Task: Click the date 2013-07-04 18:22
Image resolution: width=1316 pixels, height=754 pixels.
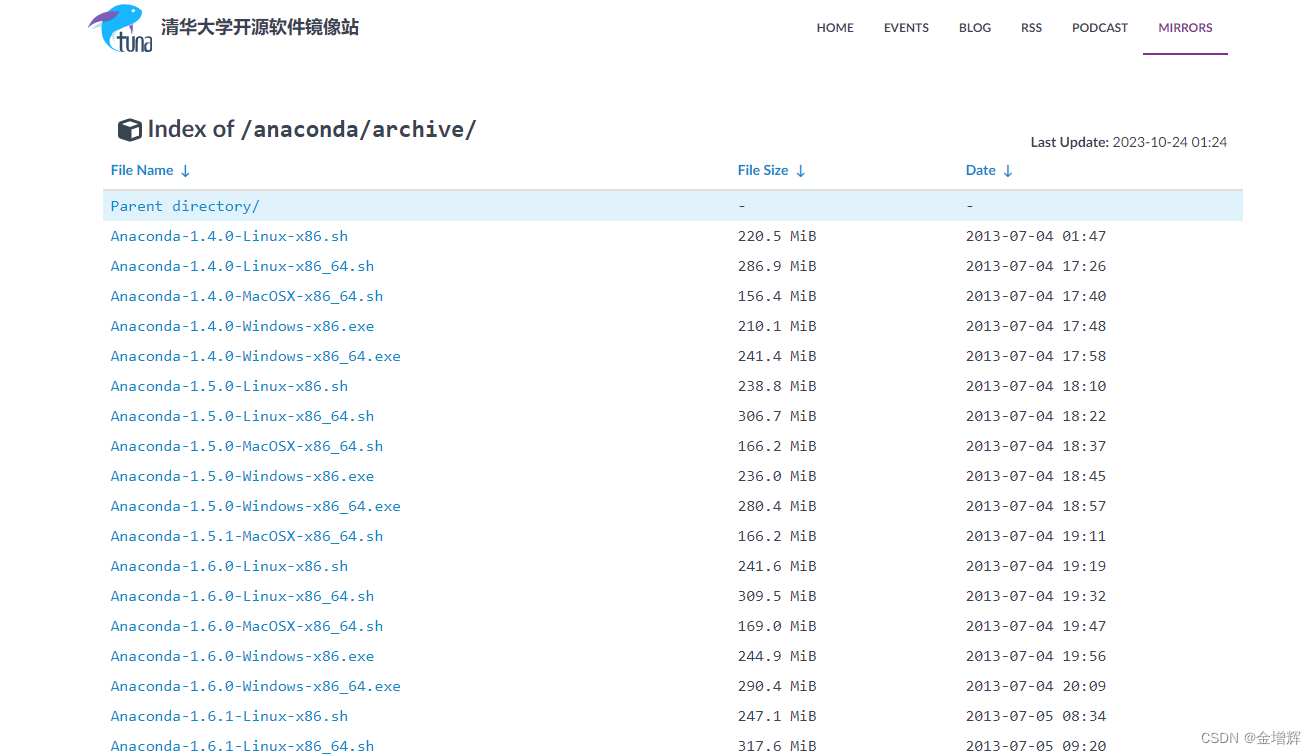Action: pyautogui.click(x=1036, y=416)
